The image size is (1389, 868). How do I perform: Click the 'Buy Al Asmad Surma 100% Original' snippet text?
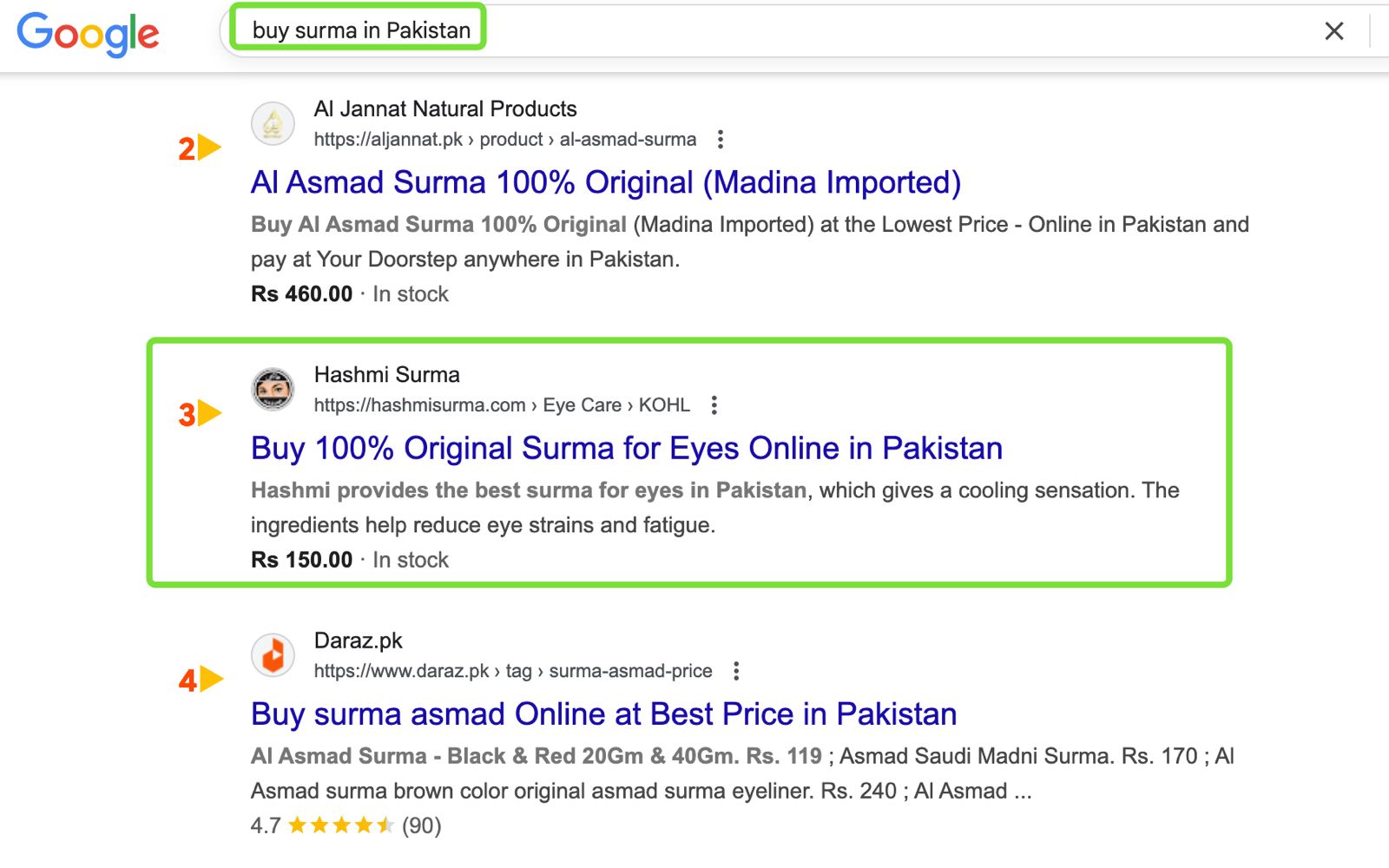[x=438, y=224]
